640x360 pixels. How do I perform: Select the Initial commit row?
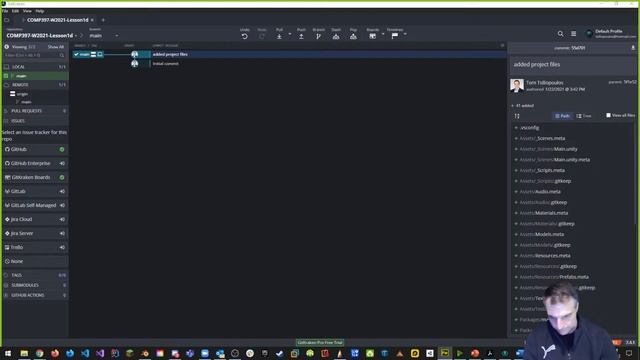(288, 64)
